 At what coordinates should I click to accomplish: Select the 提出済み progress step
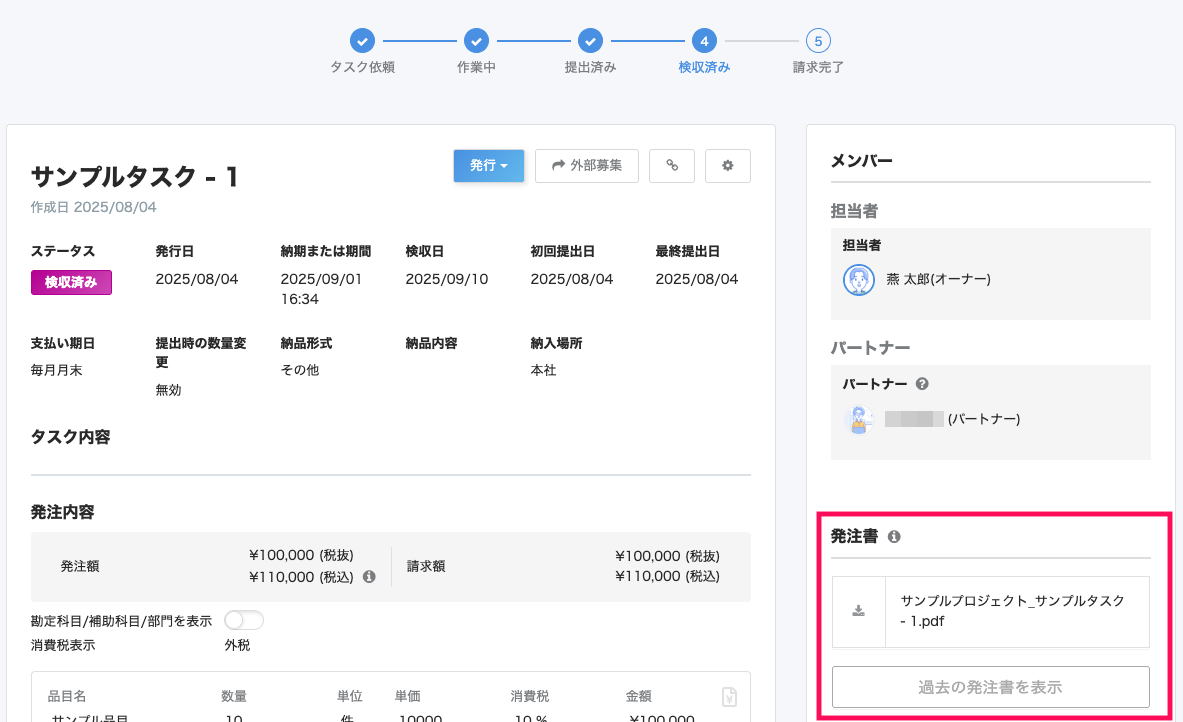click(x=590, y=41)
